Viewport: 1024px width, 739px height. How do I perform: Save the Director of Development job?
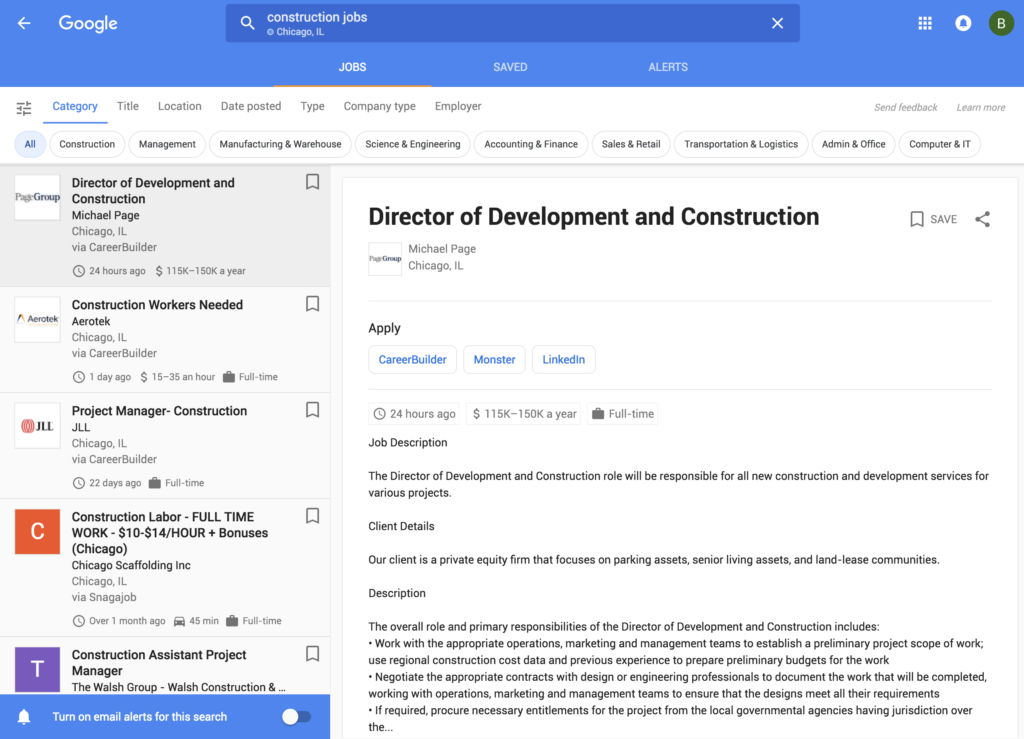coord(933,219)
